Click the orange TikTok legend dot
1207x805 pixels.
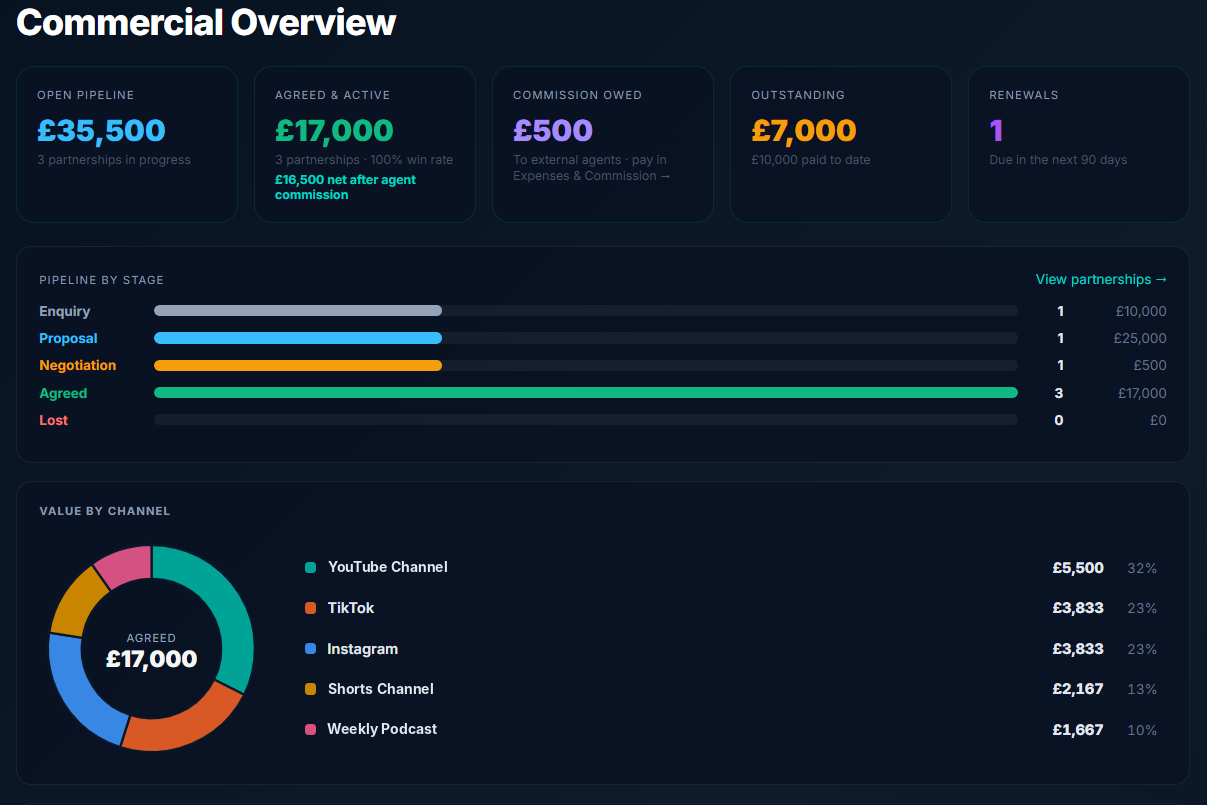(310, 608)
